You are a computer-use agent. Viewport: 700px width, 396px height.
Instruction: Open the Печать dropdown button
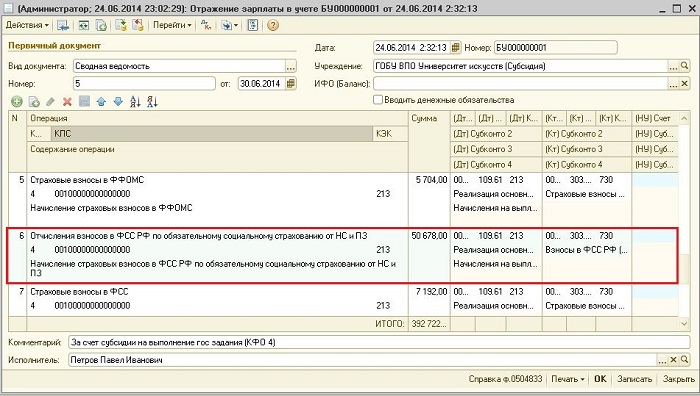567,379
